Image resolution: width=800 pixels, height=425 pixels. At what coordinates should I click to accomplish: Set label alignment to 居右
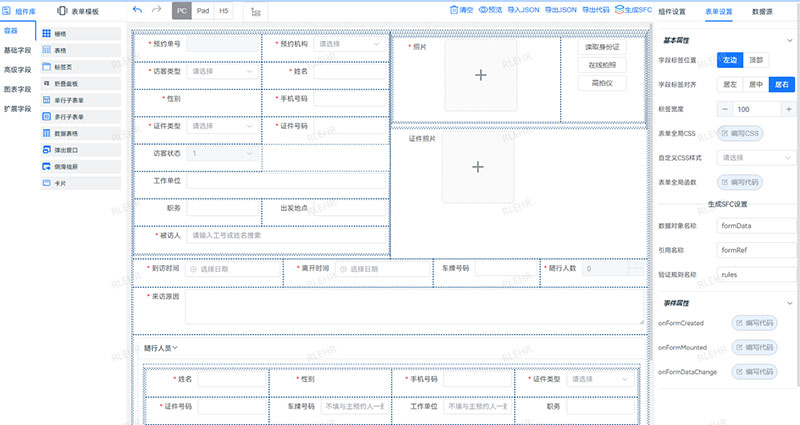pos(782,84)
